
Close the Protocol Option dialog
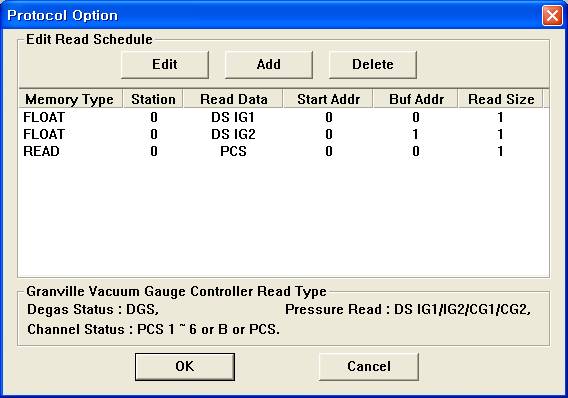tap(552, 15)
